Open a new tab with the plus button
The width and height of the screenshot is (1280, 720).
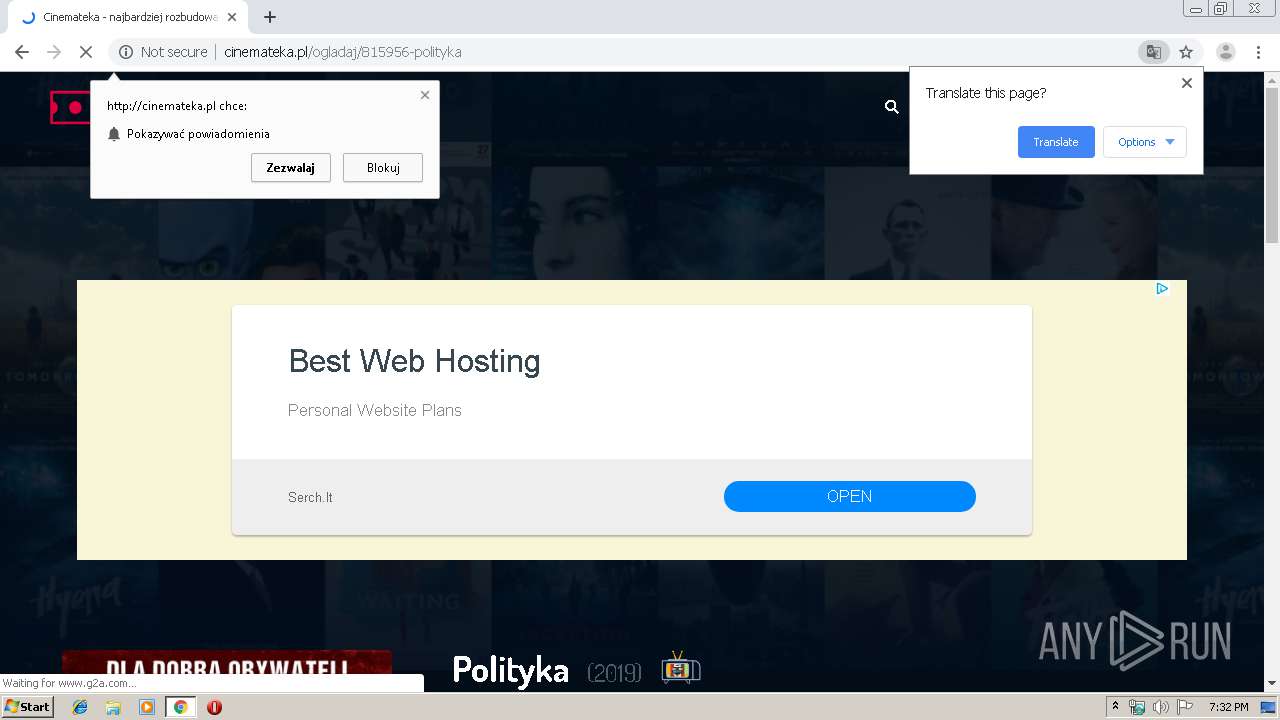[x=270, y=17]
